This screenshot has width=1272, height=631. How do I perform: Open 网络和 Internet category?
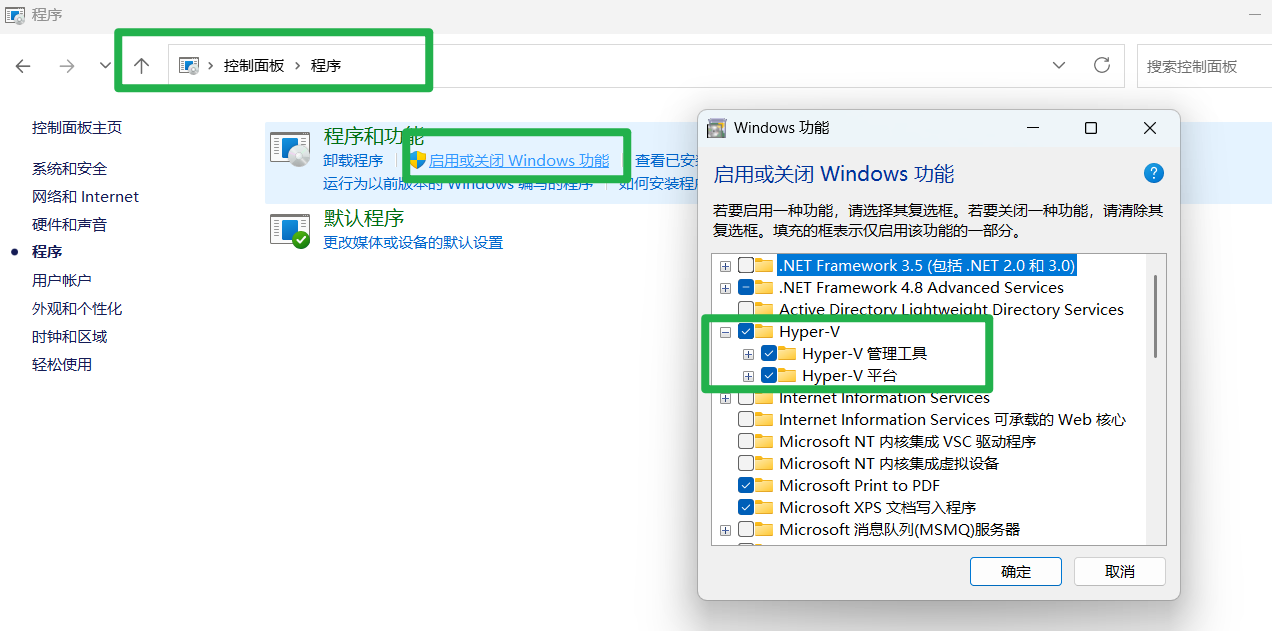[85, 197]
